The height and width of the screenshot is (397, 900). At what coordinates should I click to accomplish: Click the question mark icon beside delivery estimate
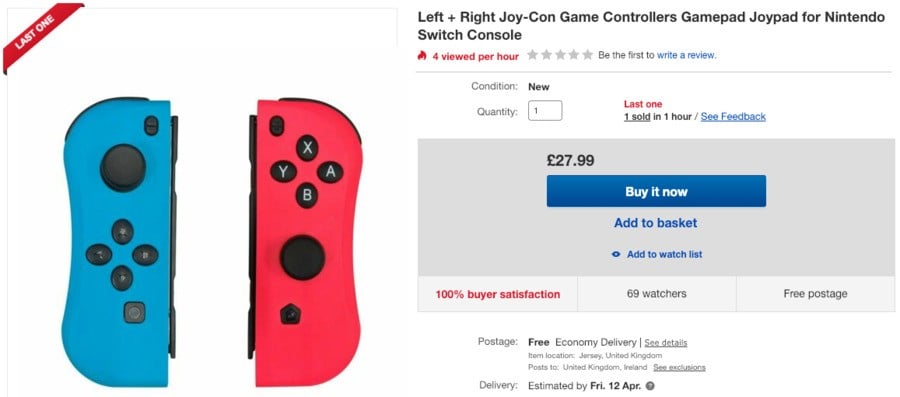point(650,386)
